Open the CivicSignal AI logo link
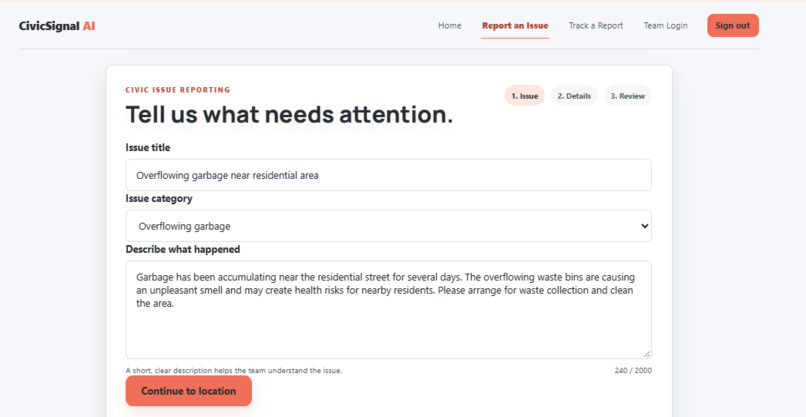806x417 pixels. point(57,26)
